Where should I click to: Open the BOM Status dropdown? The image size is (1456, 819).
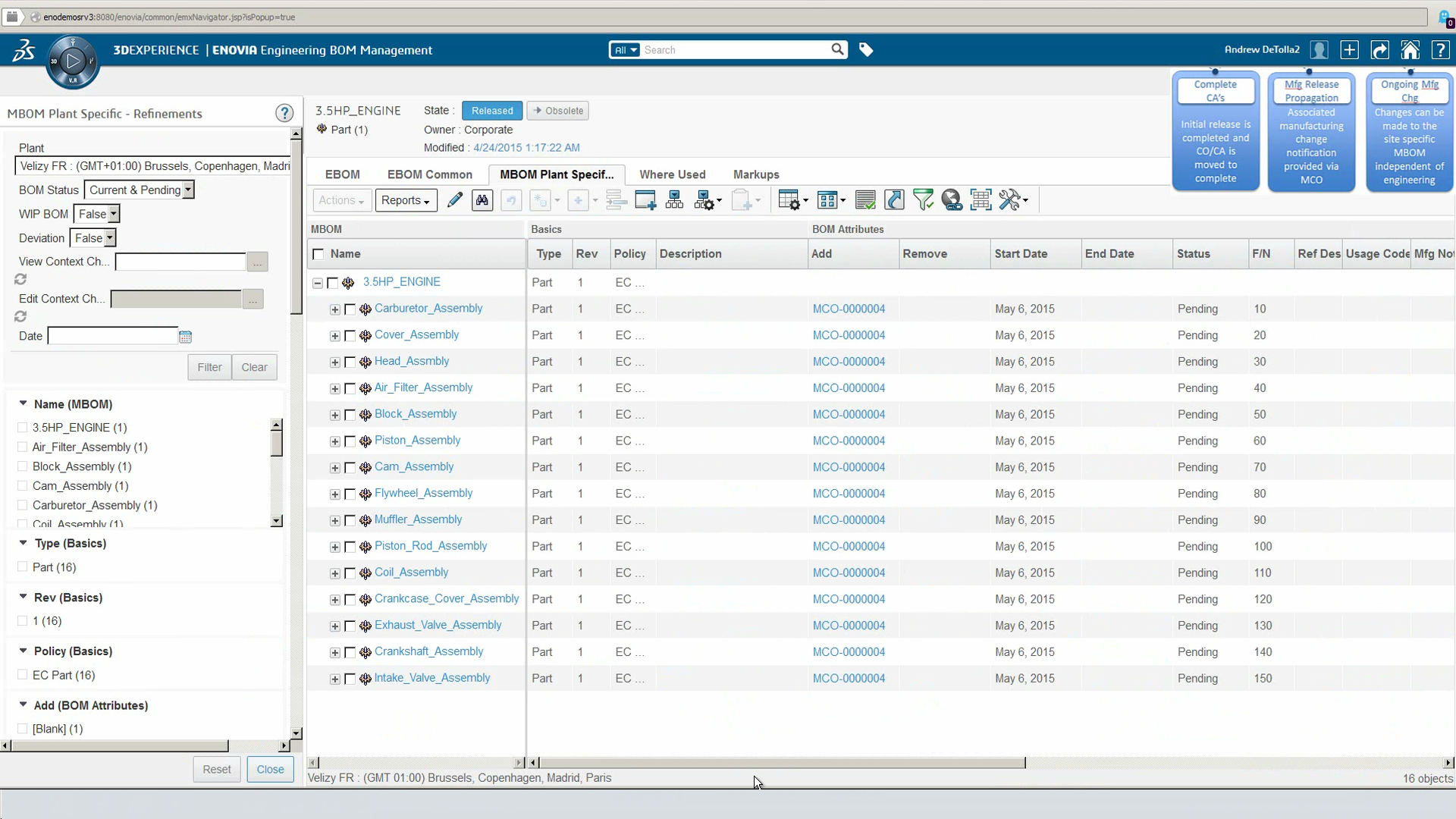pyautogui.click(x=139, y=190)
